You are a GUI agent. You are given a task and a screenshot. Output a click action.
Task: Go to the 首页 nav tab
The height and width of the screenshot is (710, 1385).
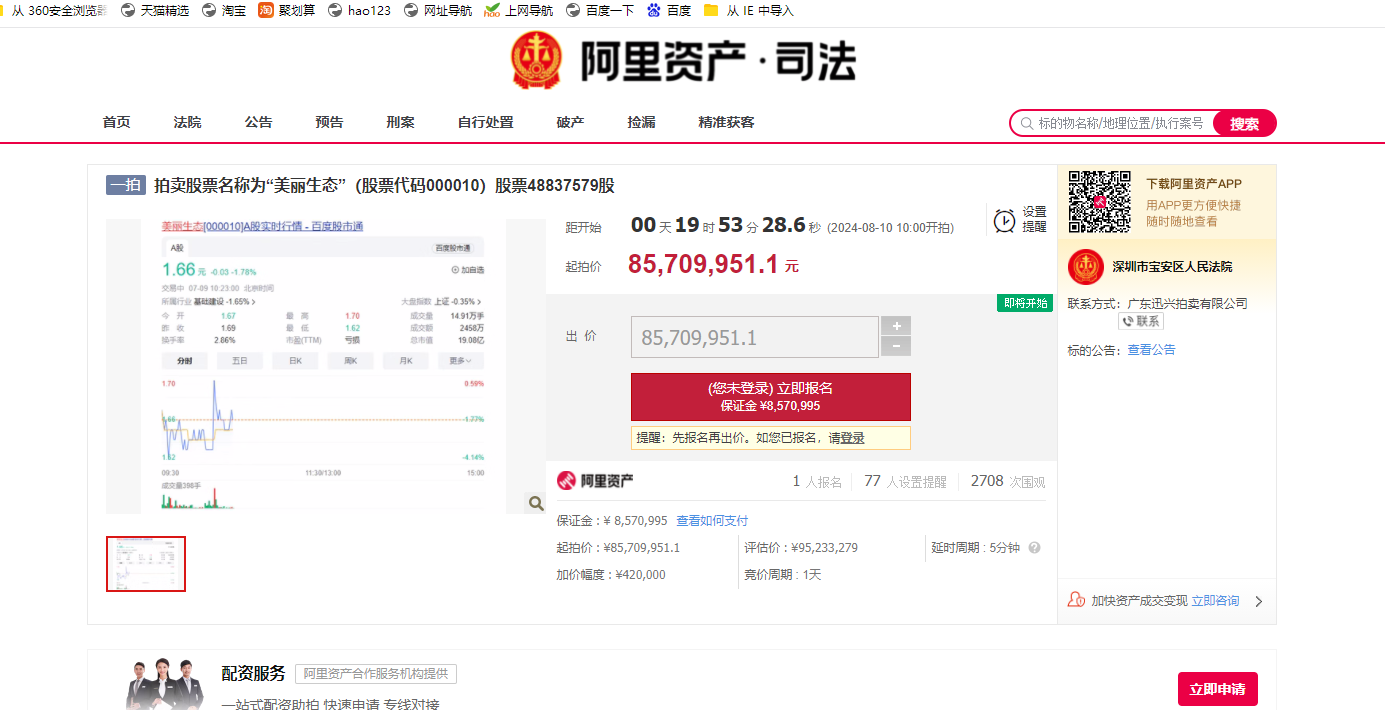coord(116,122)
